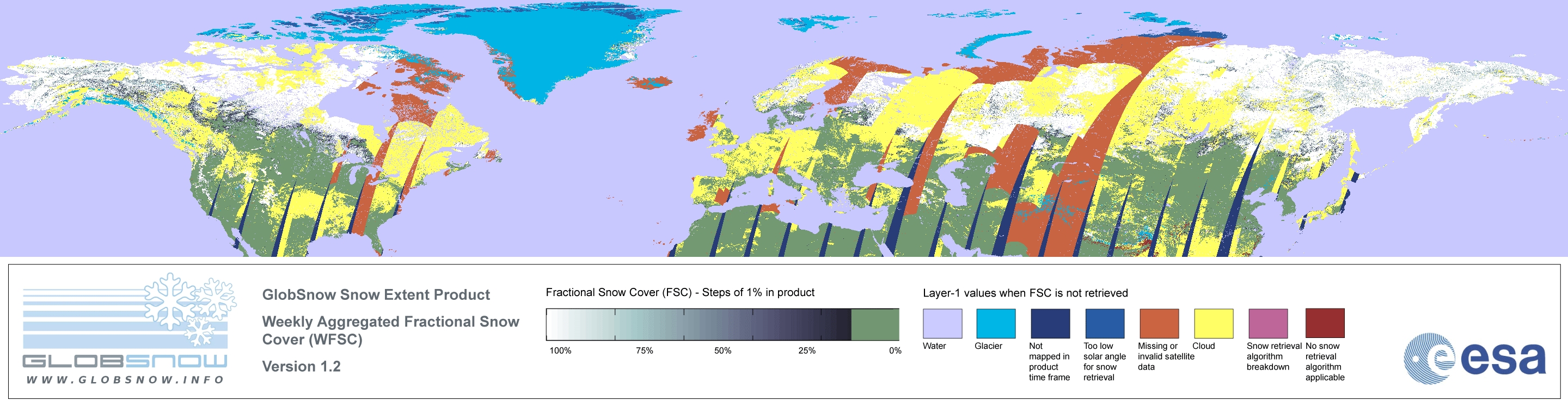Screen dimensions: 1568x406
Task: Click the 'Water' legend label
Action: [934, 346]
